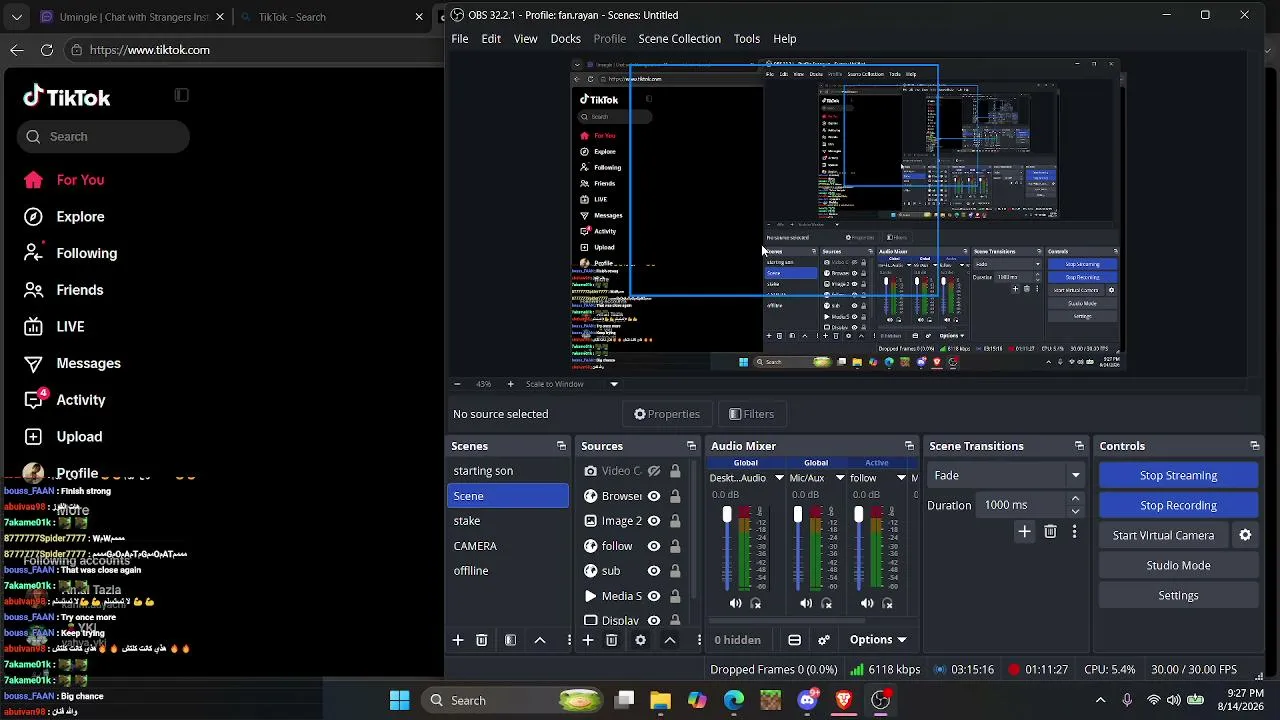Image resolution: width=1280 pixels, height=720 pixels.
Task: Open preview scaling dropdown arrow
Action: pyautogui.click(x=614, y=384)
